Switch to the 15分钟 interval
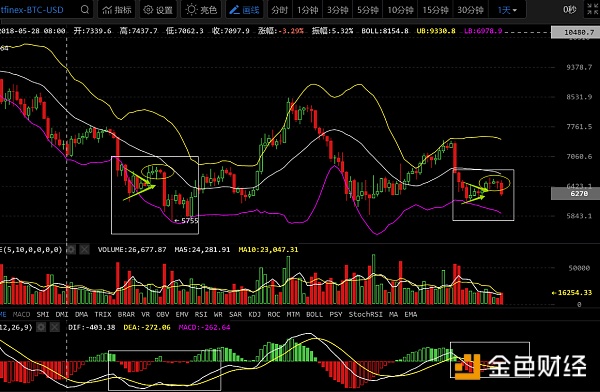The image size is (600, 392). (435, 10)
